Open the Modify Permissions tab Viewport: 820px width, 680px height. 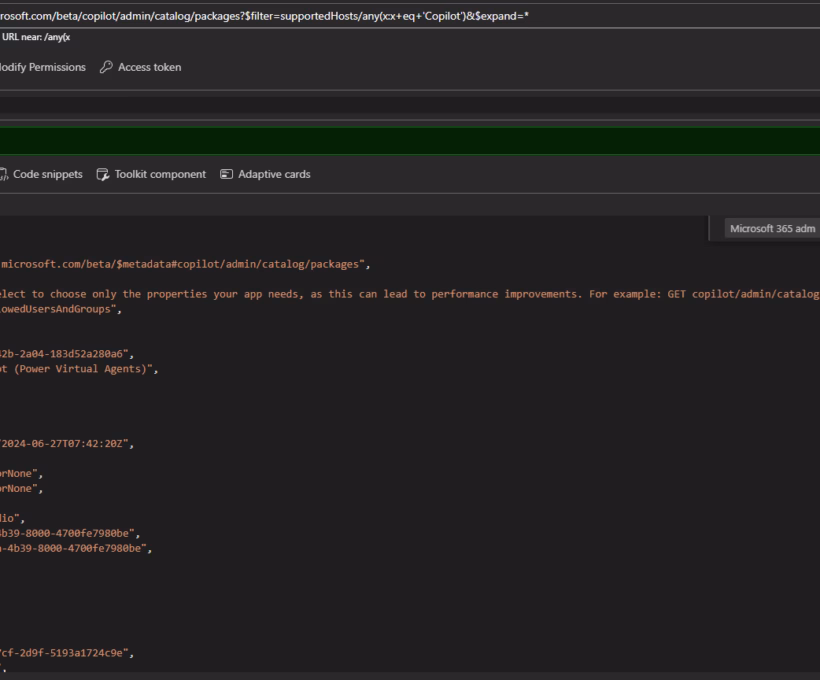pos(42,67)
